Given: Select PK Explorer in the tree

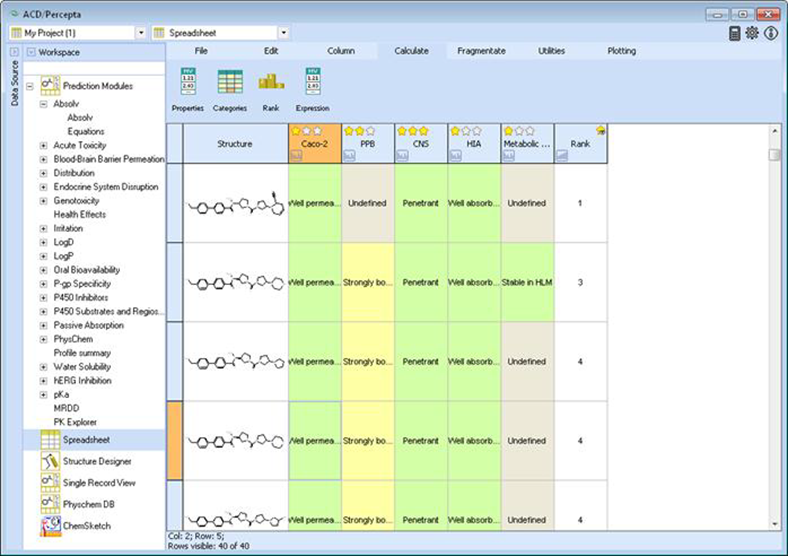Looking at the screenshot, I should (75, 422).
